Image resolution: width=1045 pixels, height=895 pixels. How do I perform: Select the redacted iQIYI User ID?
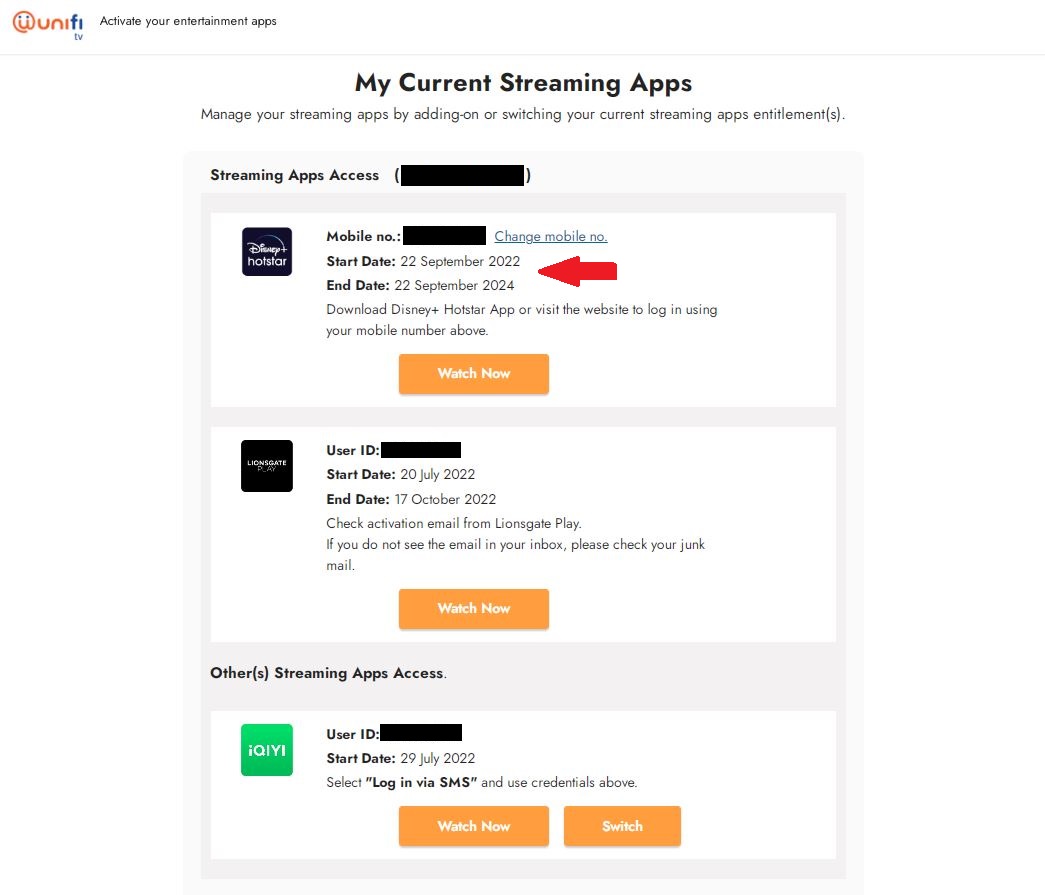[421, 734]
